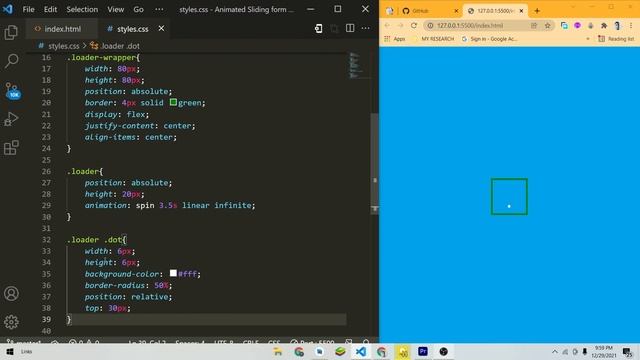Open the Go menu
Viewport: 640px width, 360px height.
[x=138, y=9]
